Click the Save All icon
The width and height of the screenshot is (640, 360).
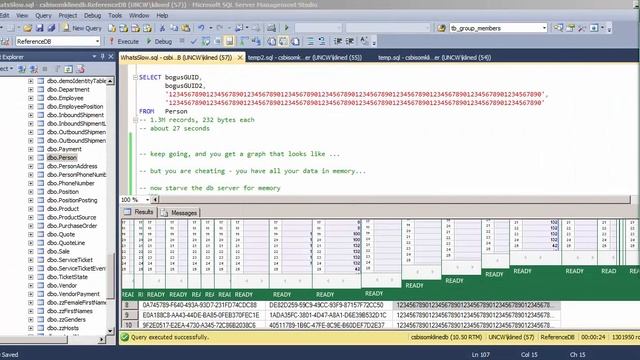point(51,28)
